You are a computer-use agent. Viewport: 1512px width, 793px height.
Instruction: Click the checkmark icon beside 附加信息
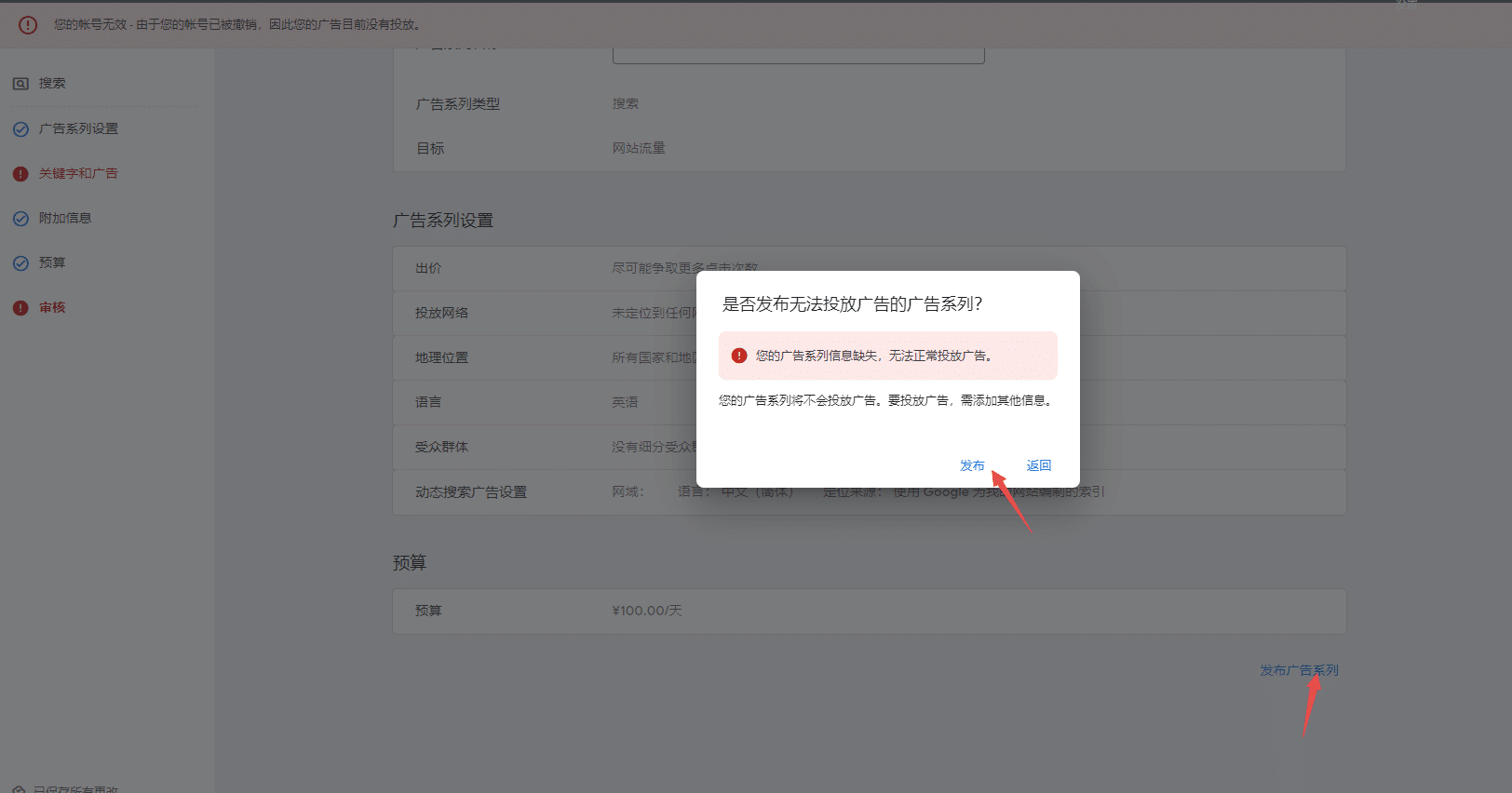tap(20, 219)
